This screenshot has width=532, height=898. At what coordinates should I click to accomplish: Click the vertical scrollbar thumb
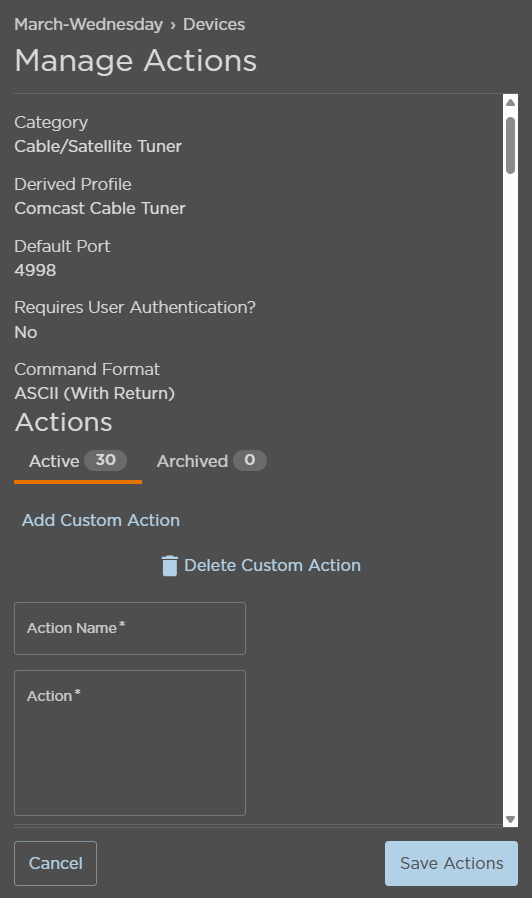[x=510, y=145]
